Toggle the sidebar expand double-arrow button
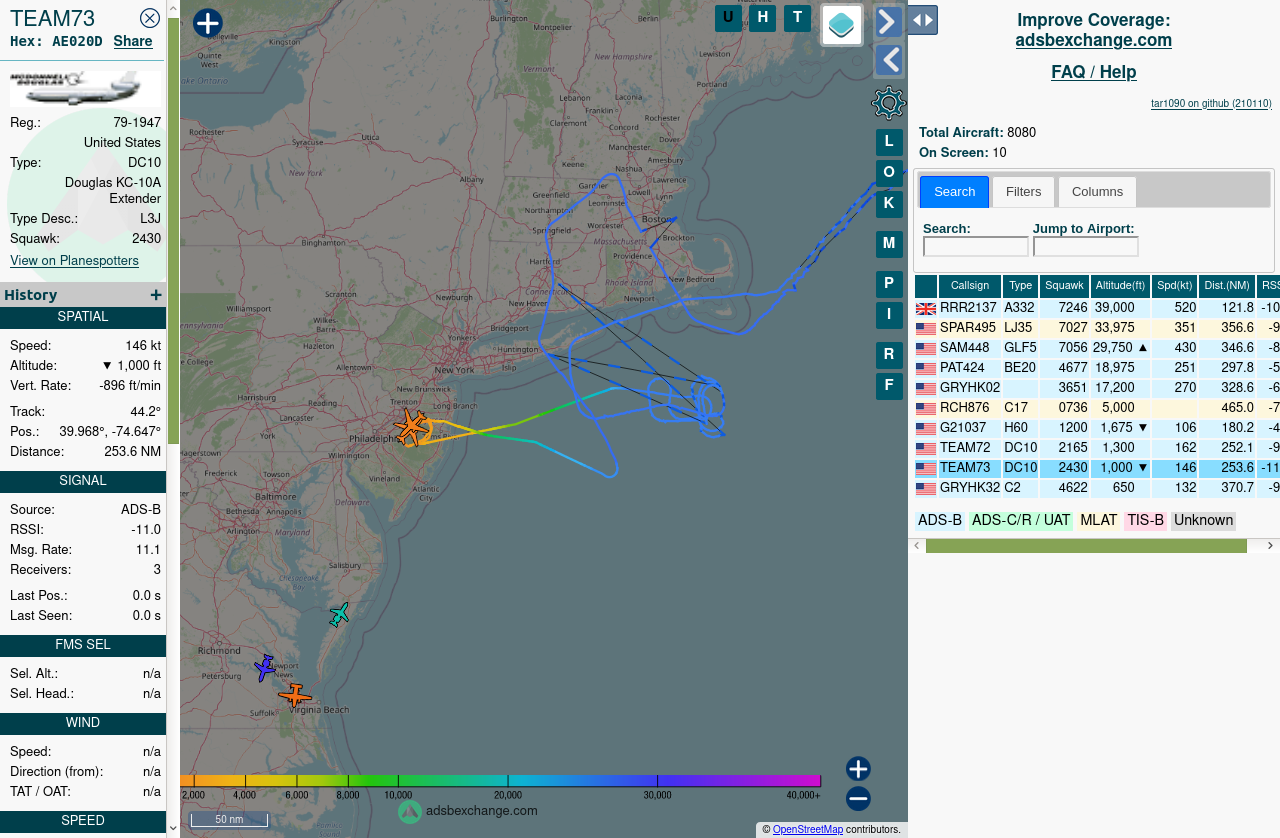This screenshot has height=838, width=1280. 923,20
